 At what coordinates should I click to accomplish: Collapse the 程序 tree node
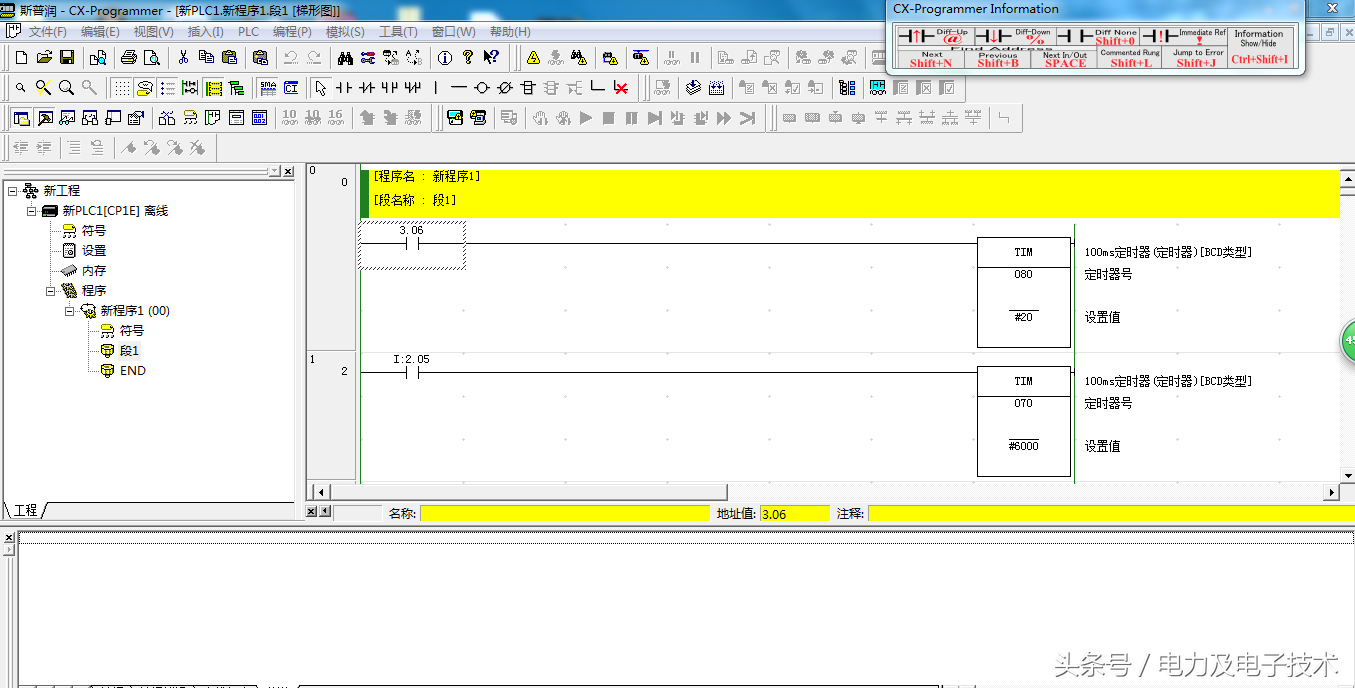50,290
